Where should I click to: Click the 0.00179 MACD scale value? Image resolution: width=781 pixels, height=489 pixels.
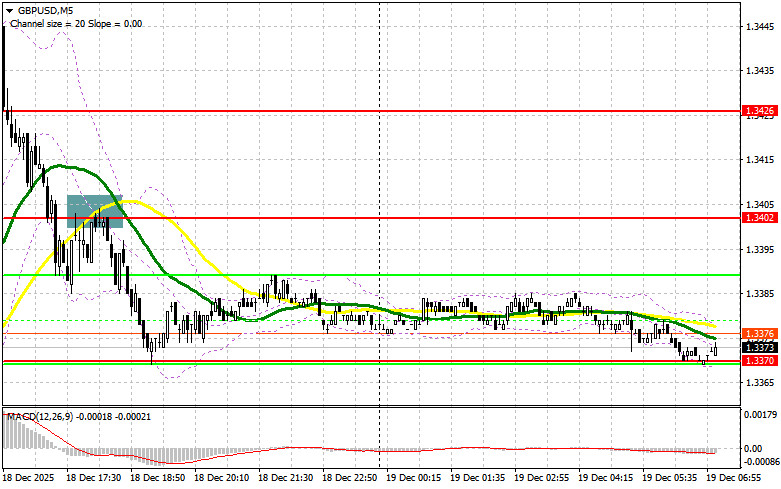(758, 413)
